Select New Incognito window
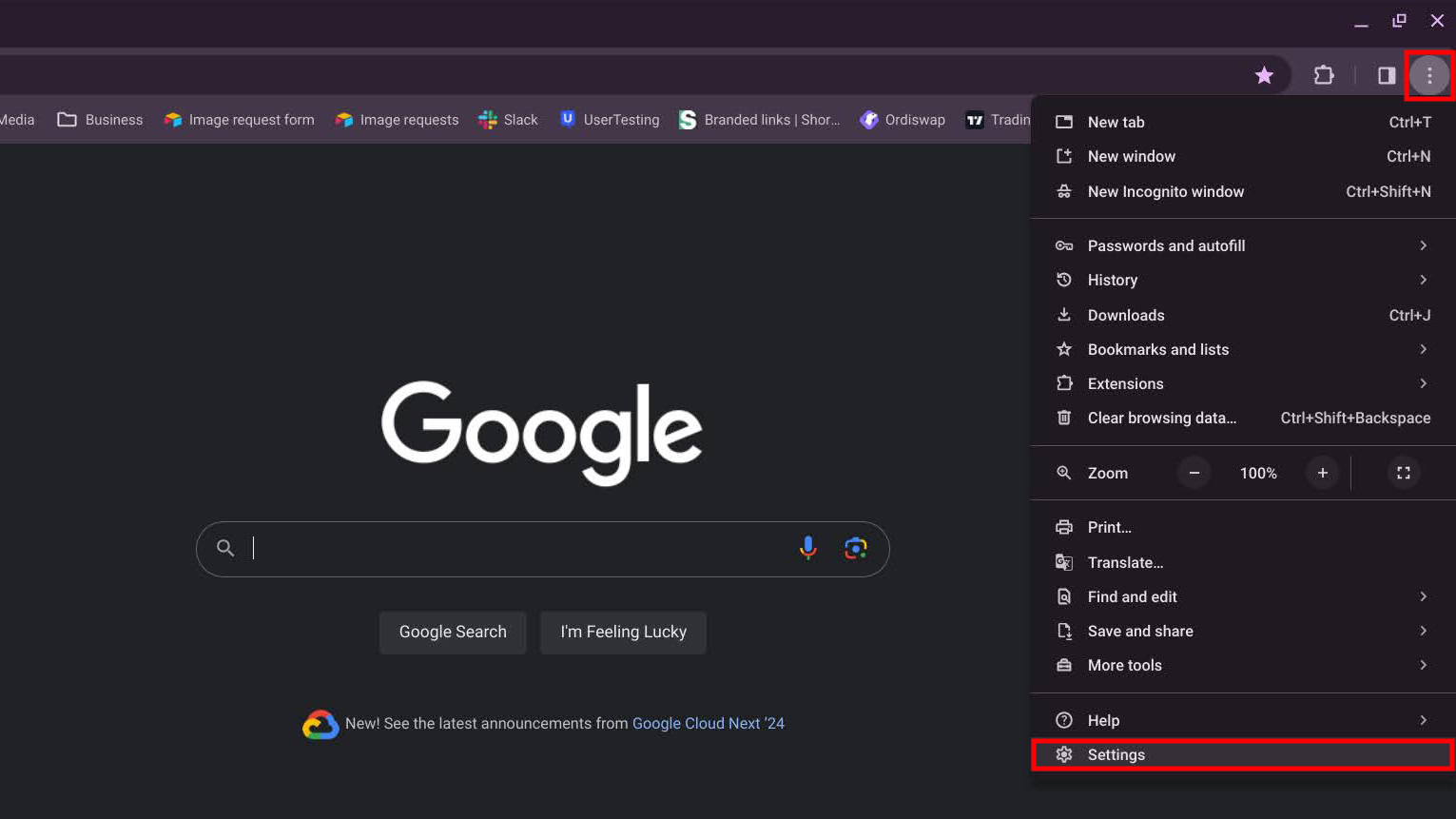The width and height of the screenshot is (1456, 819). tap(1165, 191)
